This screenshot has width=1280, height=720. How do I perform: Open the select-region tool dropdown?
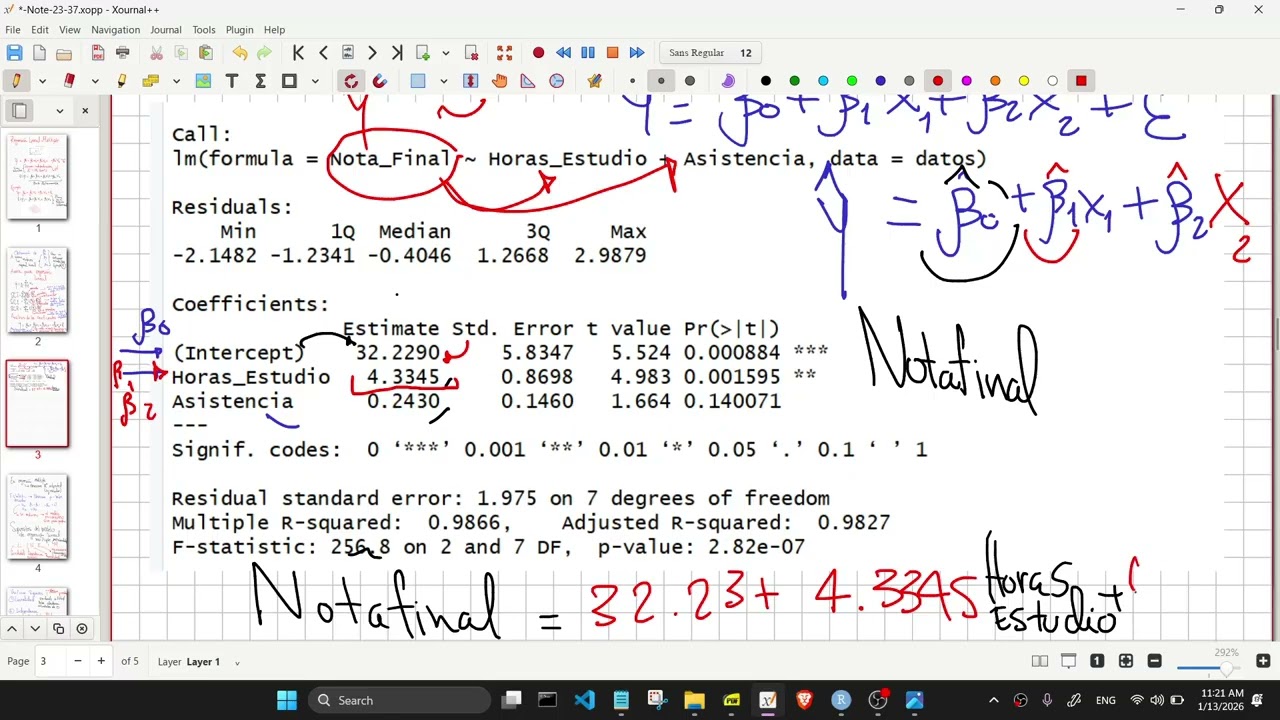(444, 81)
